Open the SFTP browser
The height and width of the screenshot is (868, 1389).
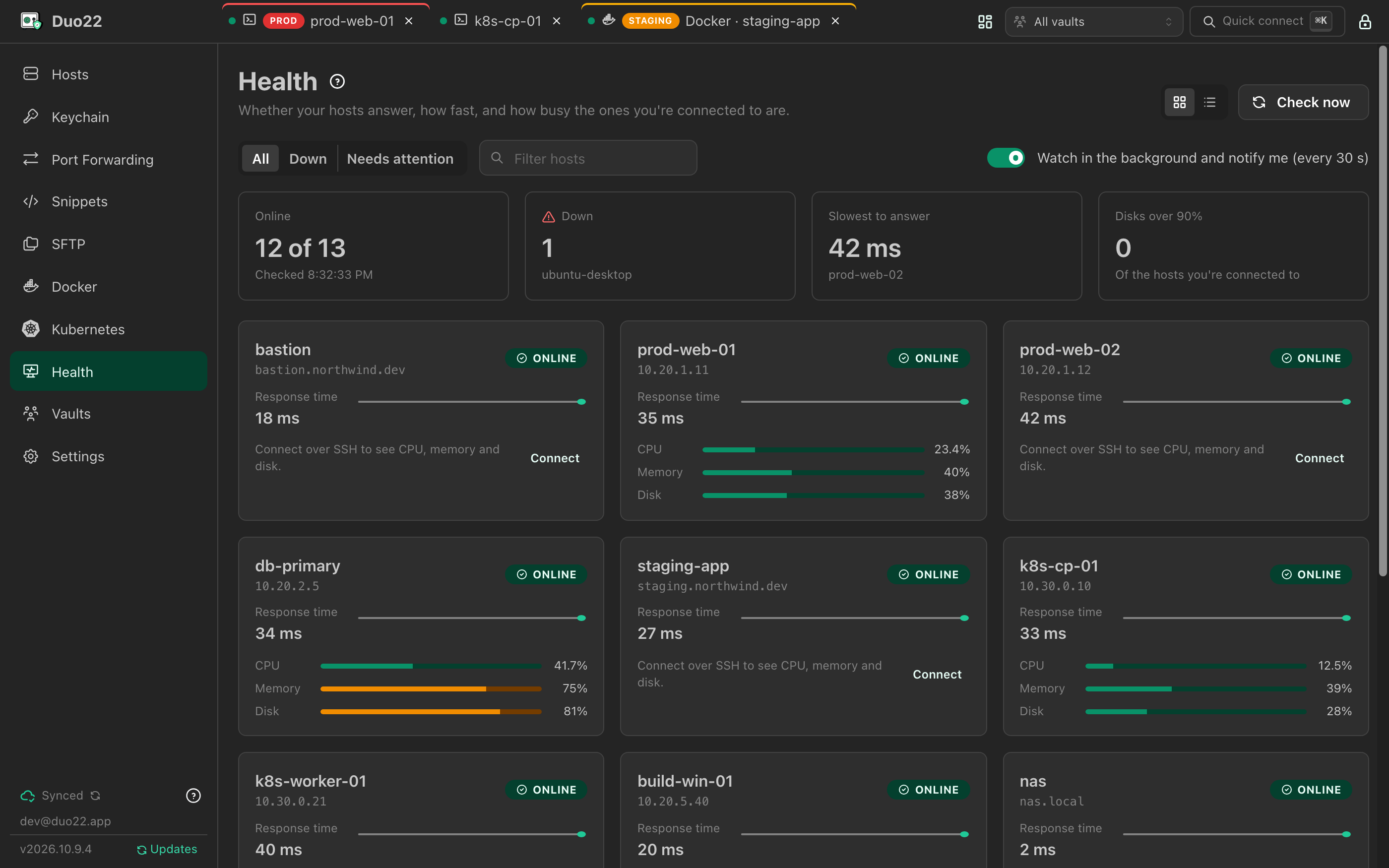109,244
